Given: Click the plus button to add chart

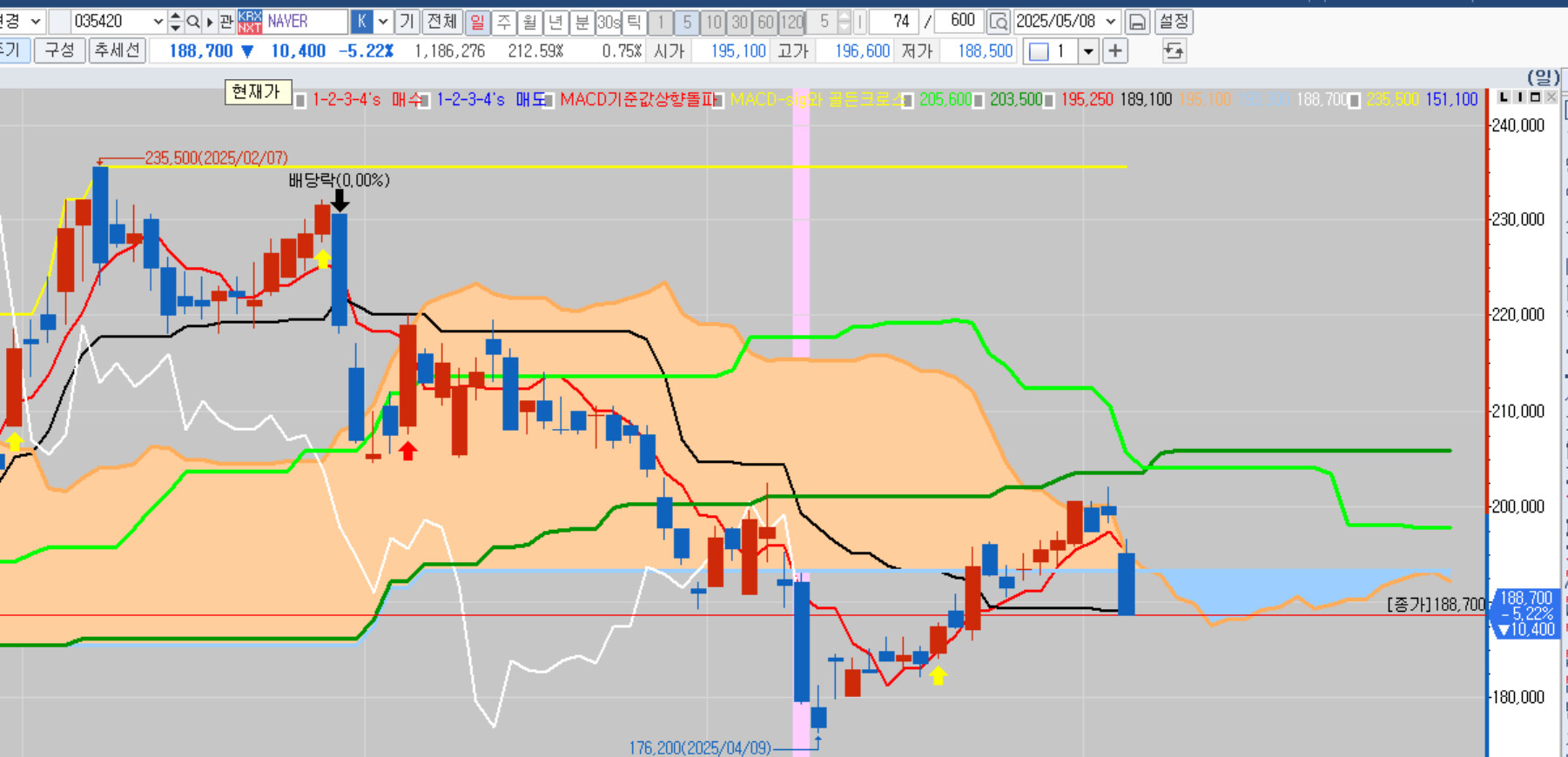Looking at the screenshot, I should (1115, 51).
